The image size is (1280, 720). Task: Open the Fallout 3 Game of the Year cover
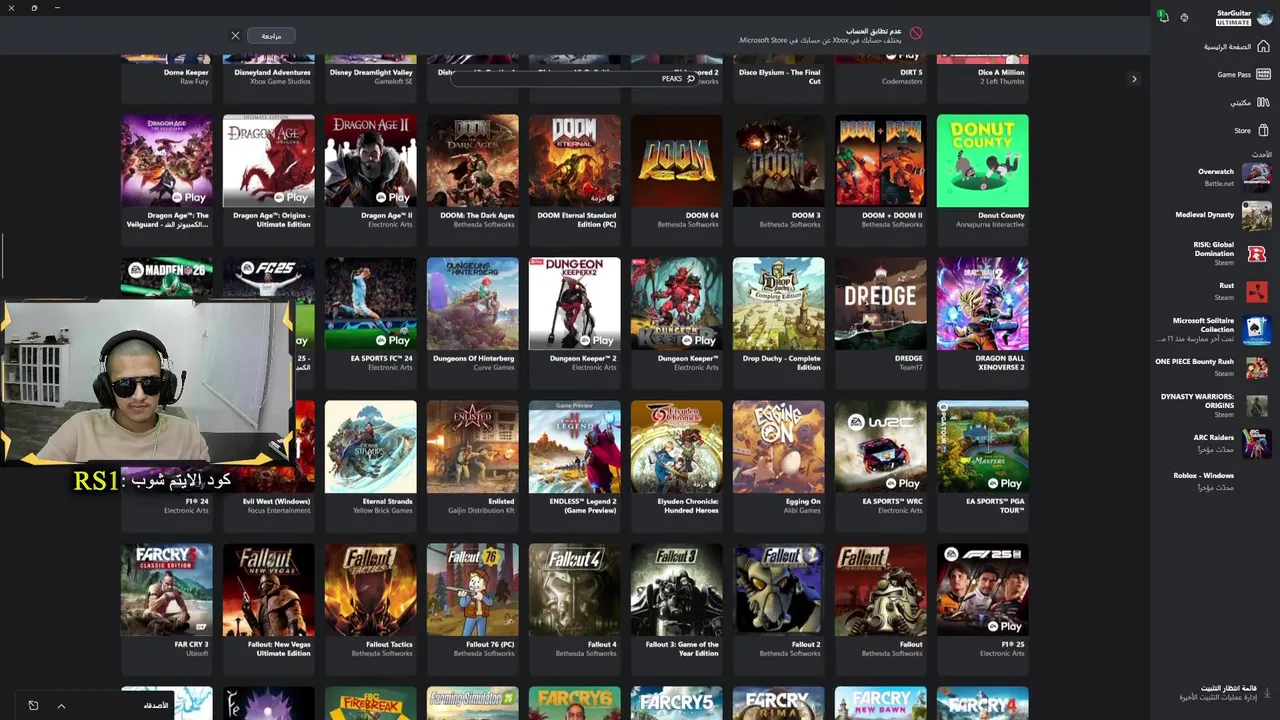pyautogui.click(x=677, y=590)
